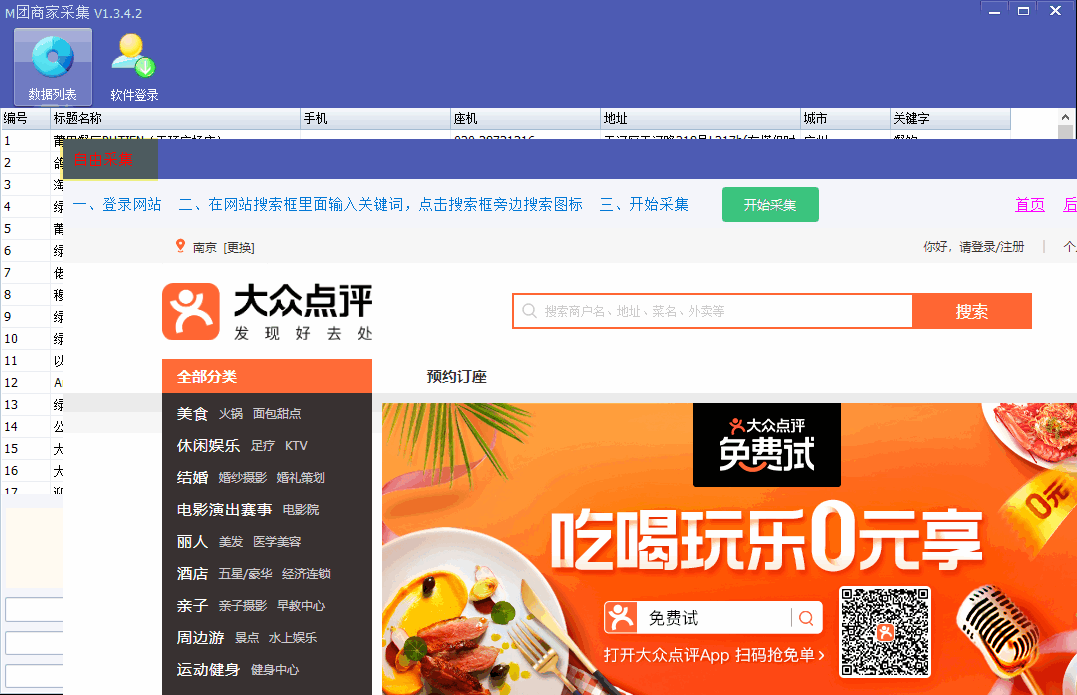Click the 五星/豪华 subcategory link

(x=245, y=573)
